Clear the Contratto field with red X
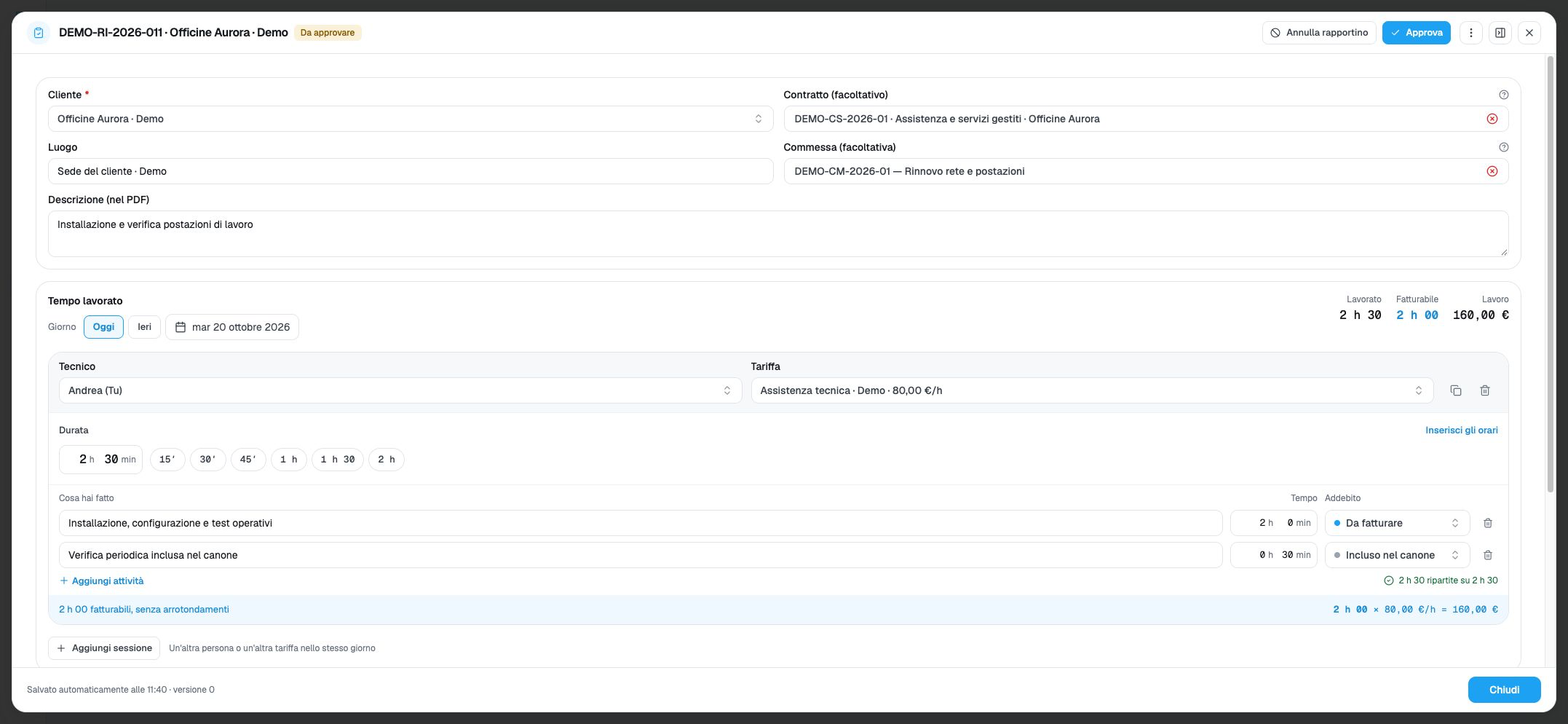The height and width of the screenshot is (724, 1568). pyautogui.click(x=1492, y=119)
